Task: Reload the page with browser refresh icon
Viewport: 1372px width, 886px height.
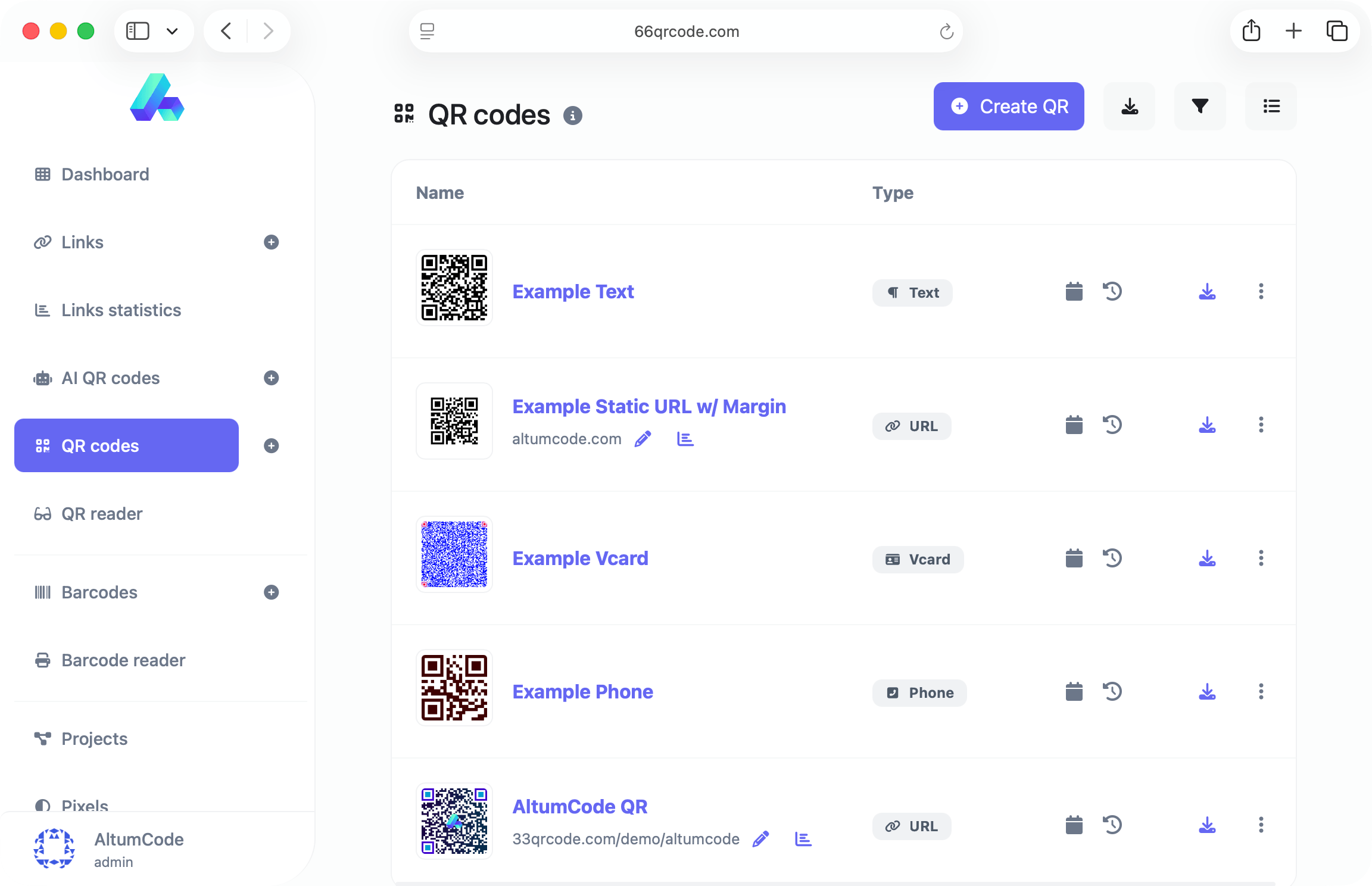Action: [946, 32]
